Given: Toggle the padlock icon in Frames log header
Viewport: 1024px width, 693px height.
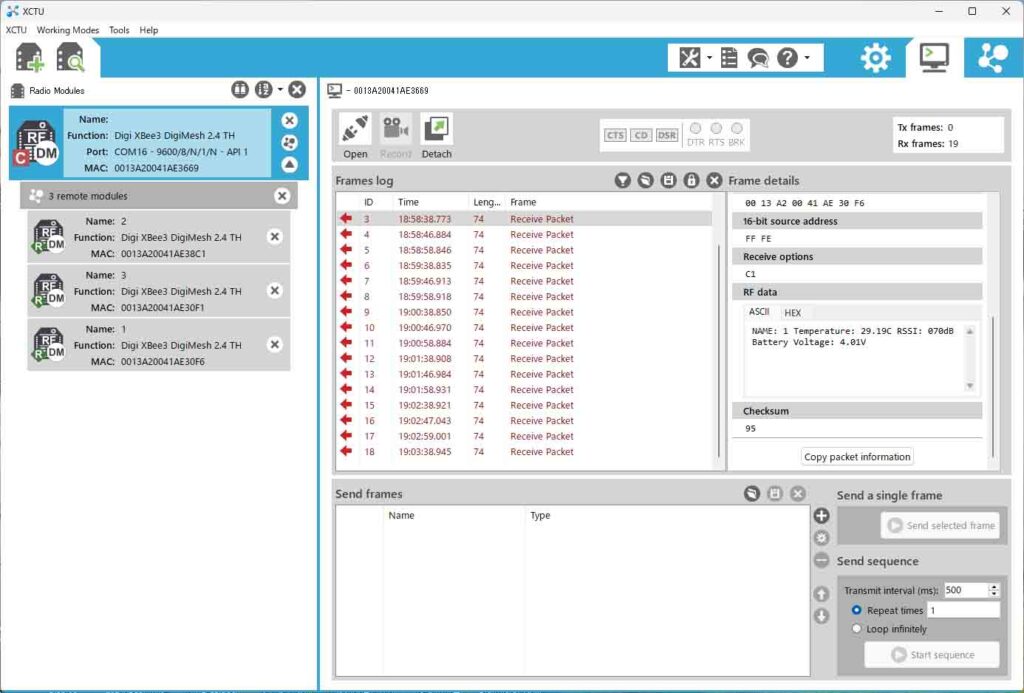Looking at the screenshot, I should (691, 180).
